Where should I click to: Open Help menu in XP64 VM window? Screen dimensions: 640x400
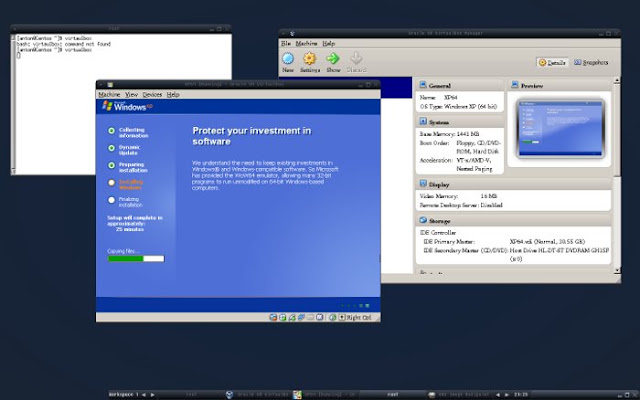click(173, 94)
